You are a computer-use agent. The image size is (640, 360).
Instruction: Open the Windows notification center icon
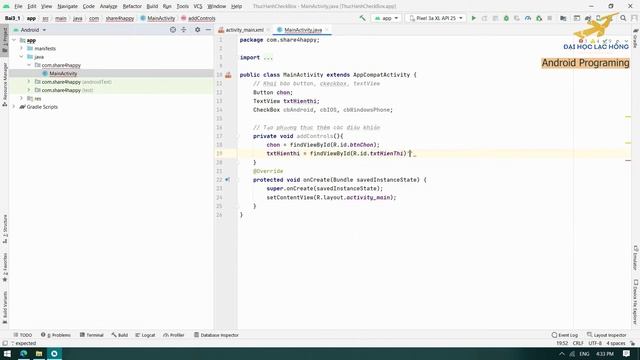tap(627, 353)
